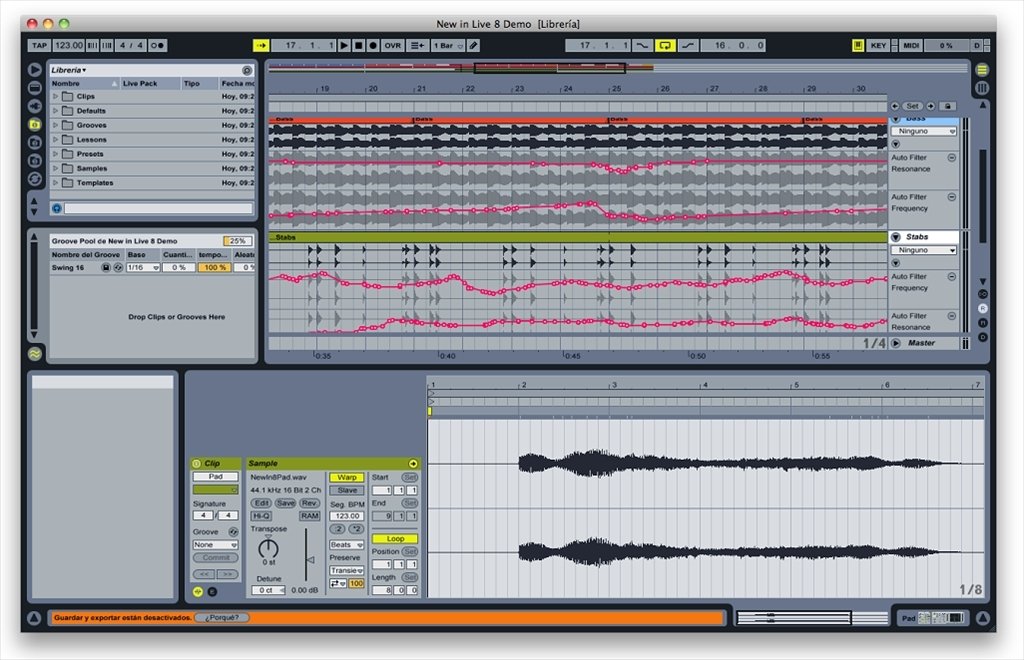The image size is (1024, 660).
Task: Click the Rev reverse button
Action: tap(309, 503)
